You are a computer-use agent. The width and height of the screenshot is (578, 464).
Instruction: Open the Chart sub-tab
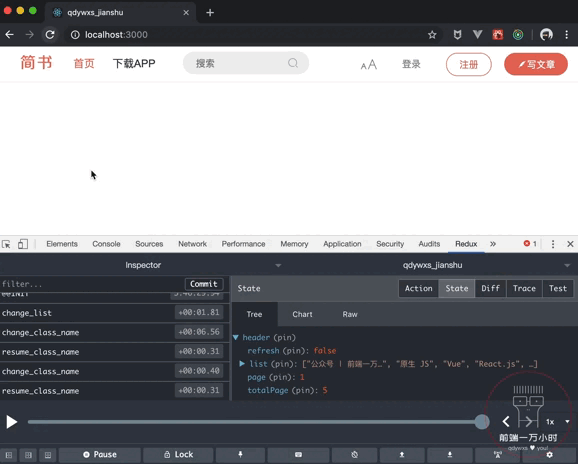pyautogui.click(x=302, y=314)
